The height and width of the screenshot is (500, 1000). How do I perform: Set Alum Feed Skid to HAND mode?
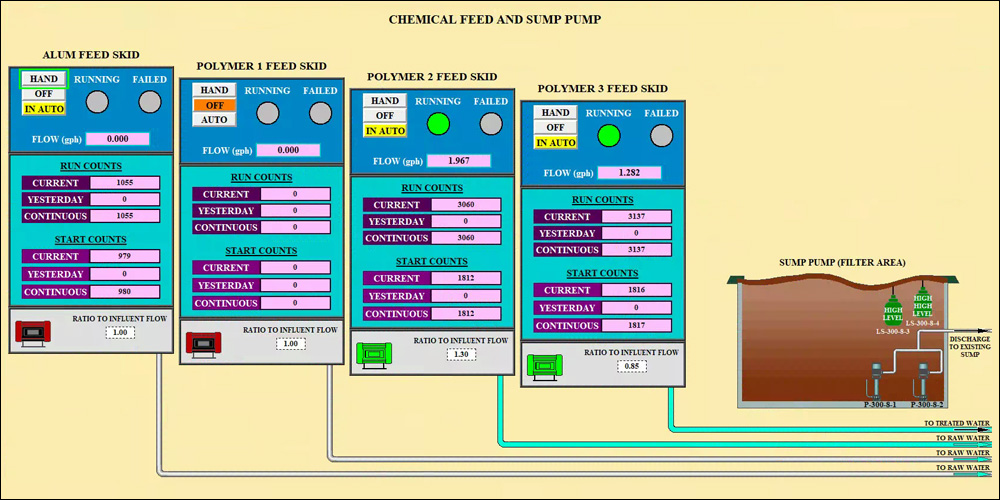[44, 79]
